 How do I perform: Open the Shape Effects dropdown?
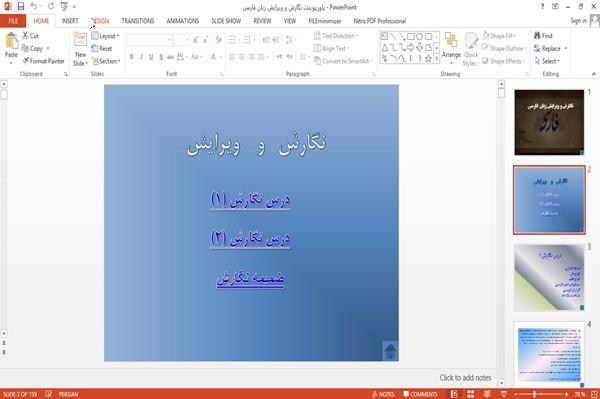tap(503, 61)
